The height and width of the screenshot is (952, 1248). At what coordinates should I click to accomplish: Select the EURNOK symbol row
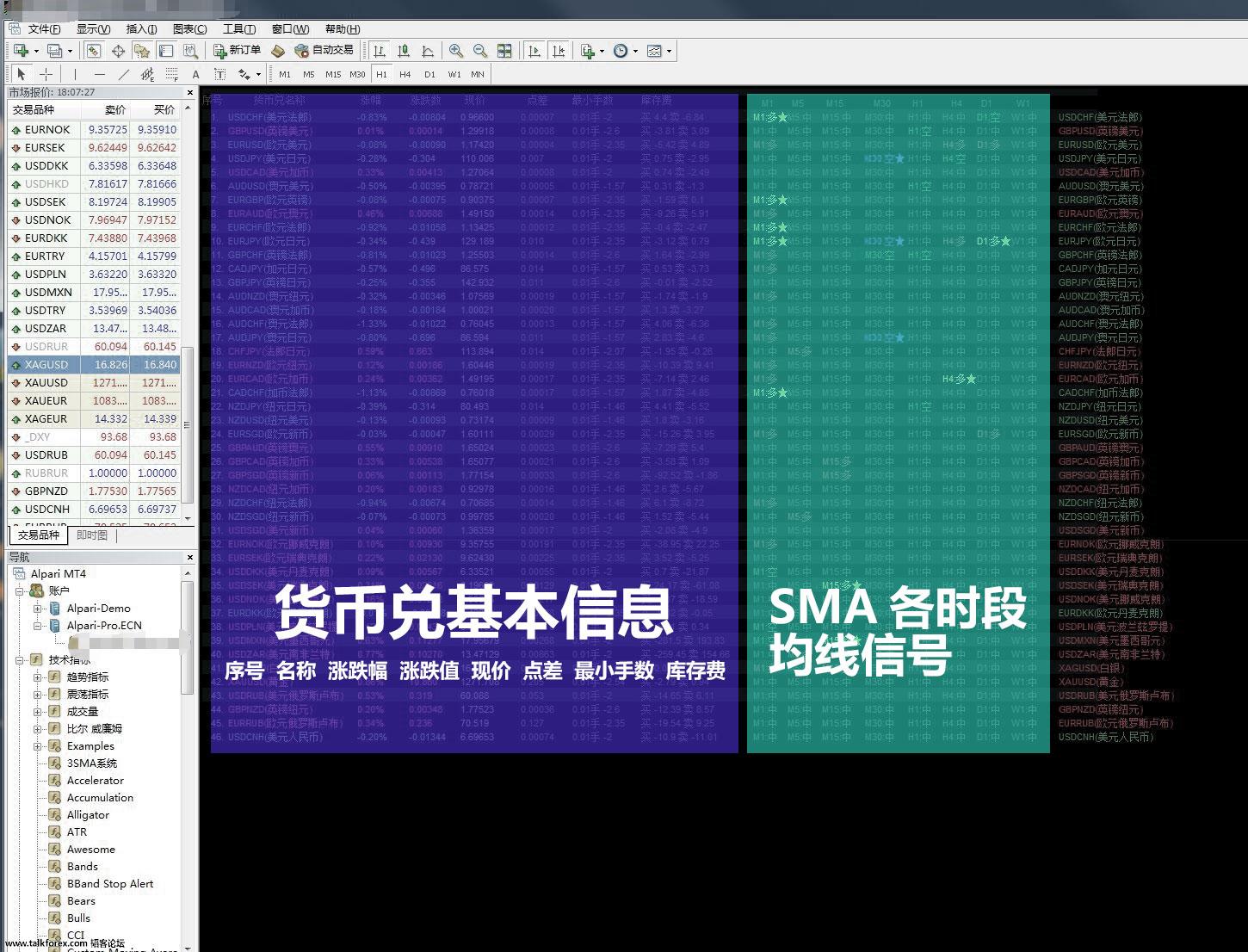pos(94,130)
